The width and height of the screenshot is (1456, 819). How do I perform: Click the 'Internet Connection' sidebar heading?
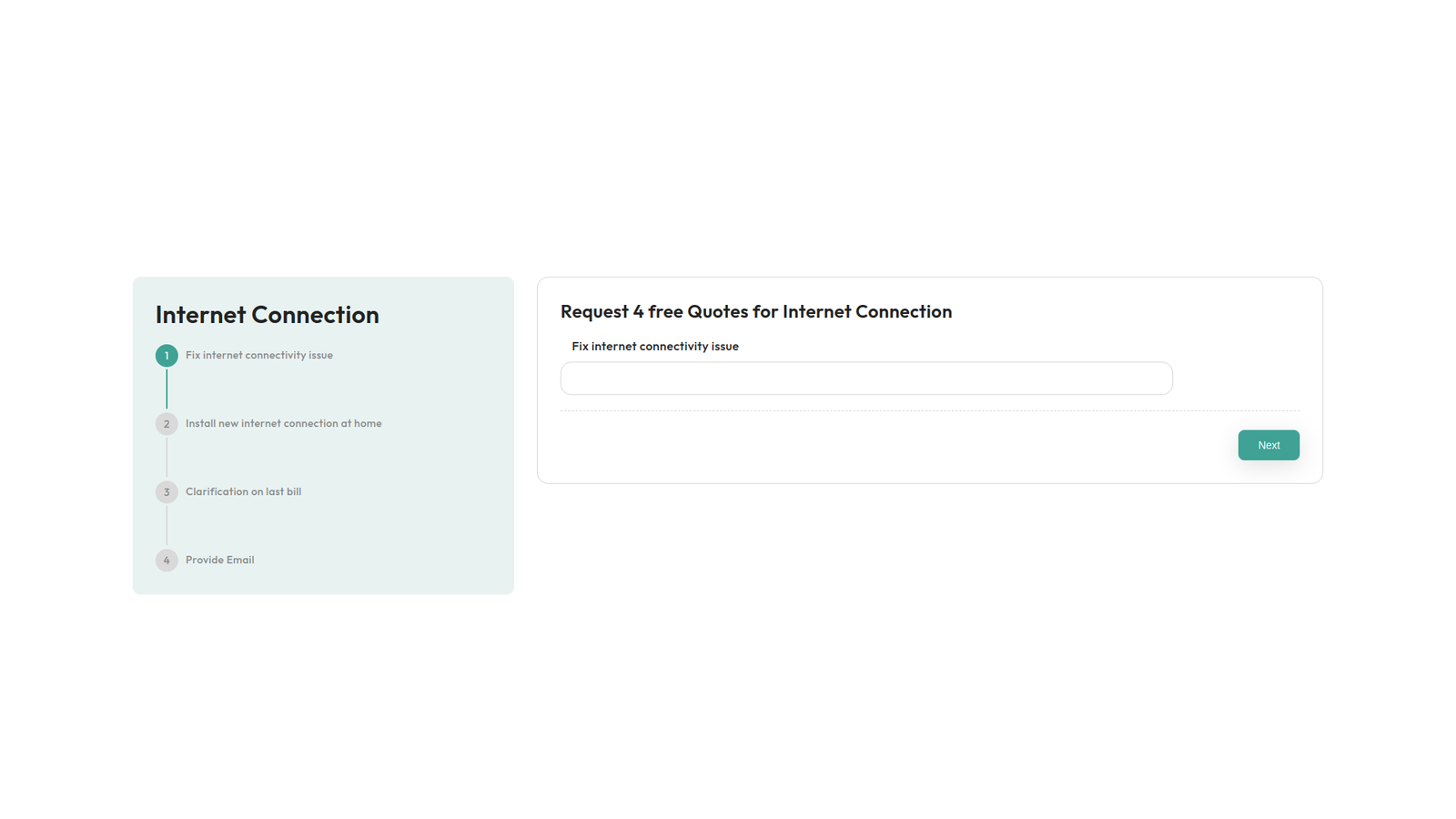click(267, 315)
